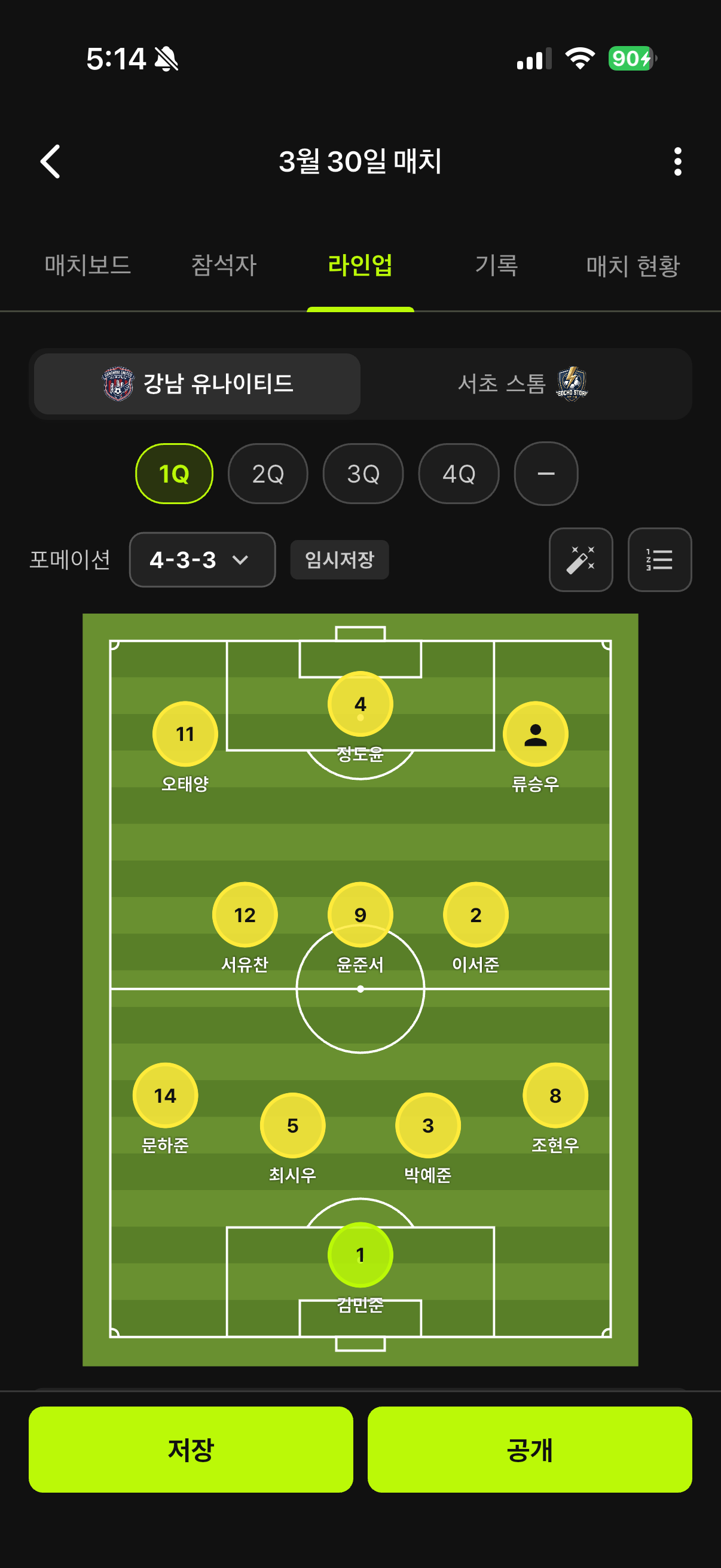Select midfielder 윤준서 number 9
The width and height of the screenshot is (721, 1568).
coord(360,914)
